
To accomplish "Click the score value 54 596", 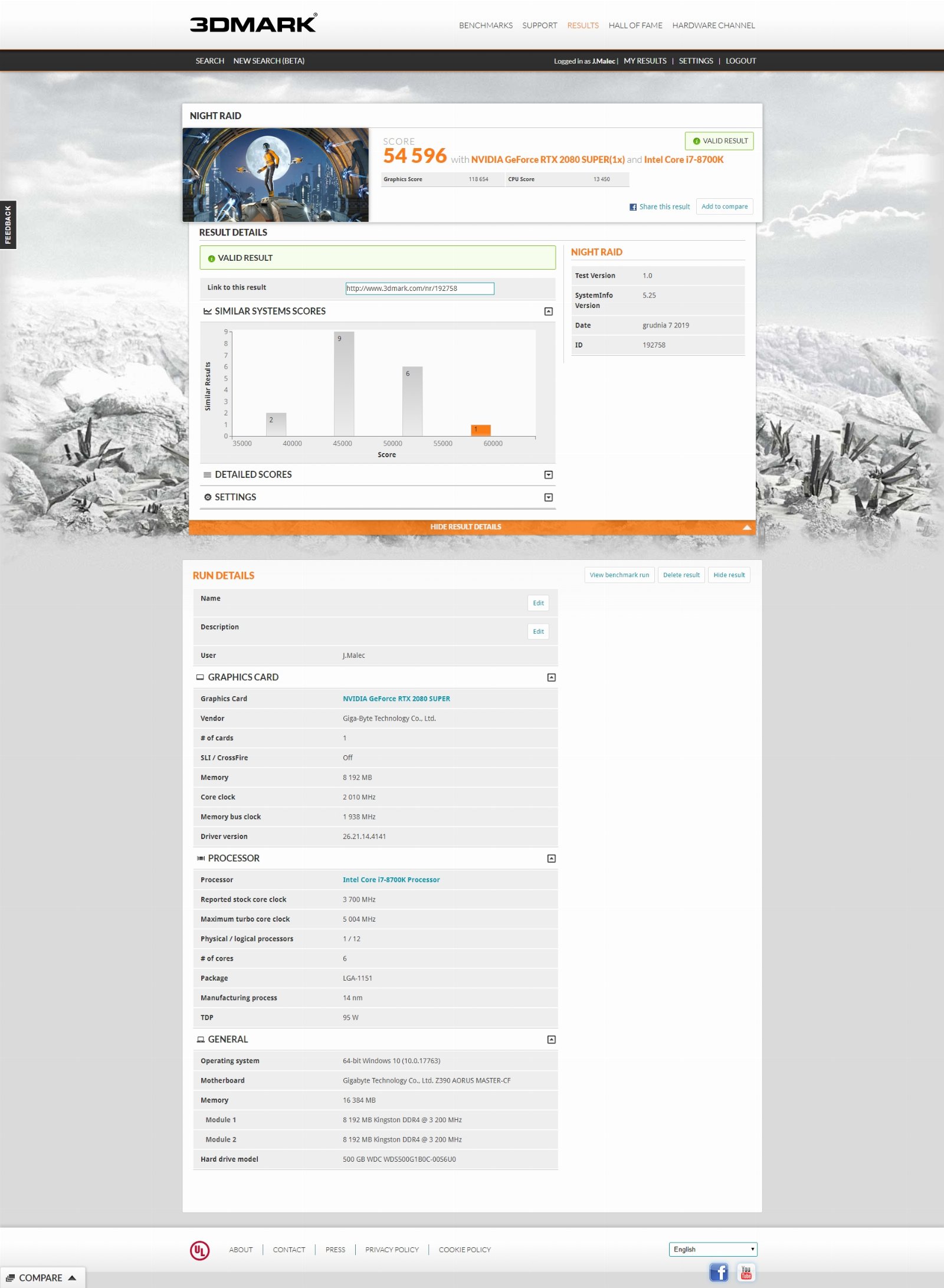I will [x=415, y=156].
